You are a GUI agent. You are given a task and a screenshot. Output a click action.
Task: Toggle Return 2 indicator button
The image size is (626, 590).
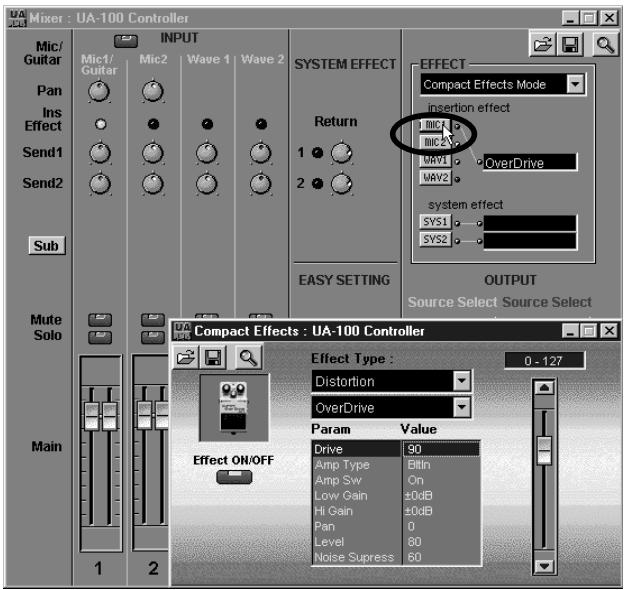click(317, 183)
